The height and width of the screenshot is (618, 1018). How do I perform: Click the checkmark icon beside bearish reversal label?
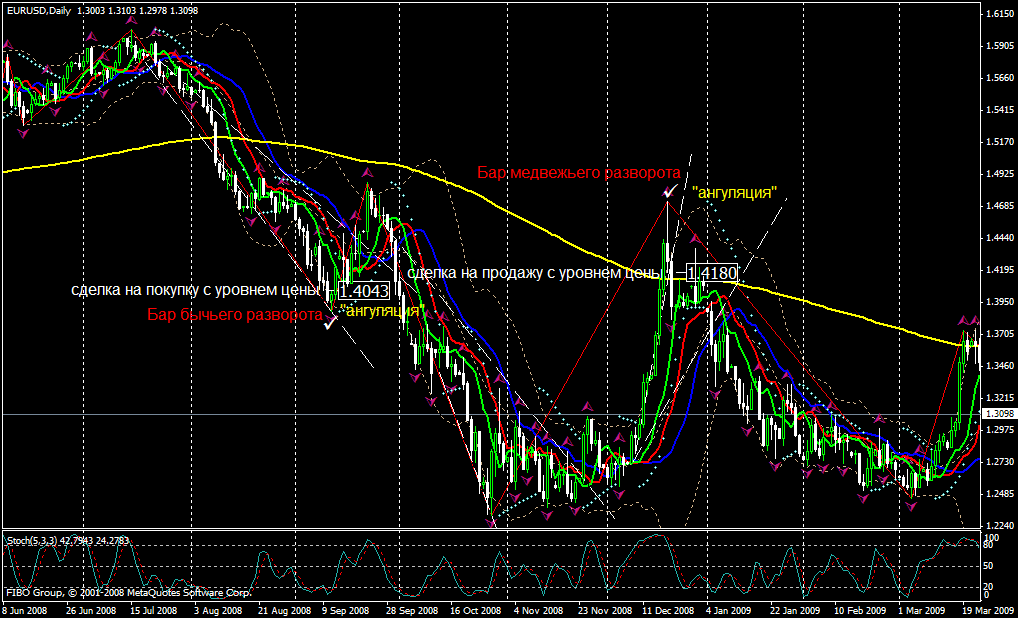669,191
